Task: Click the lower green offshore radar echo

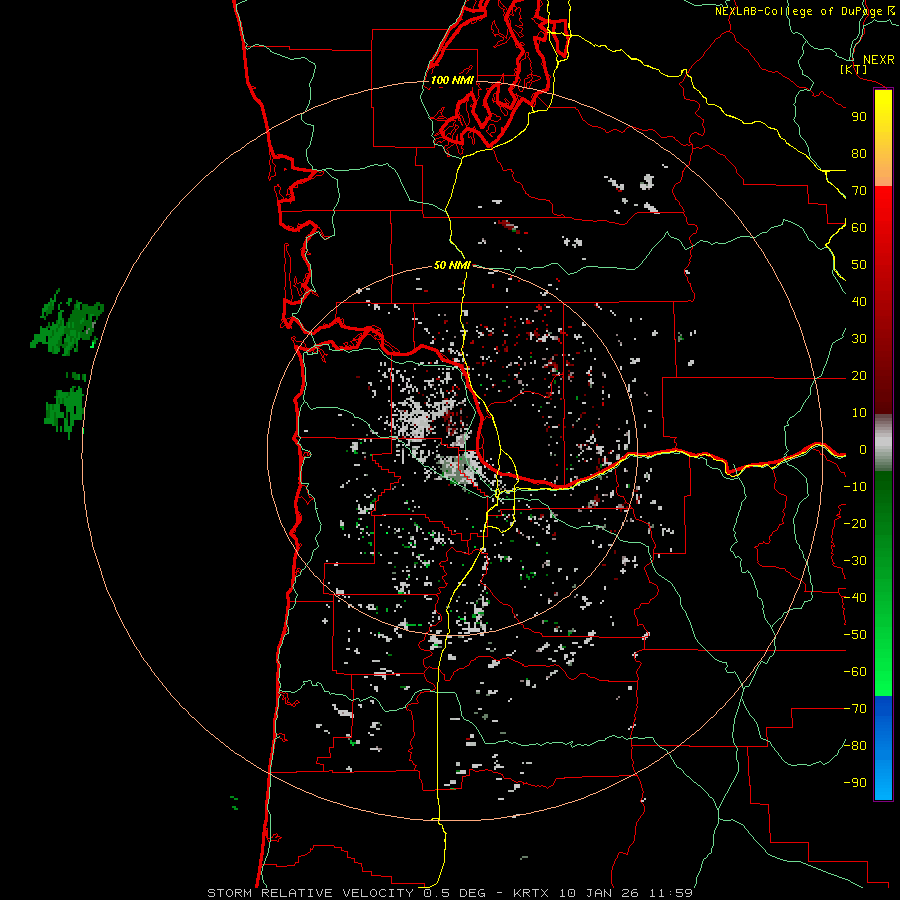Action: pyautogui.click(x=65, y=405)
